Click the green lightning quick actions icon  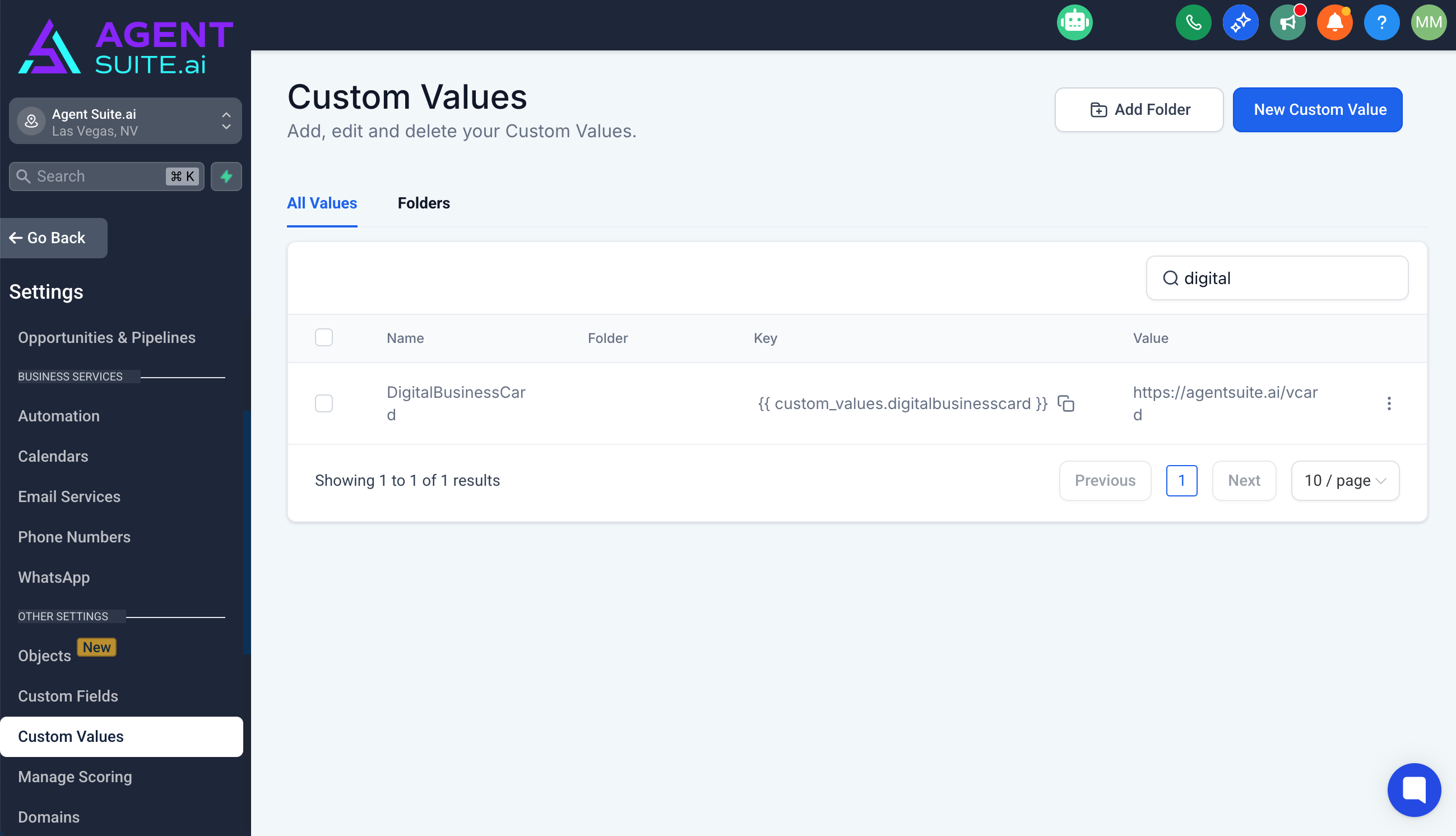click(x=226, y=177)
